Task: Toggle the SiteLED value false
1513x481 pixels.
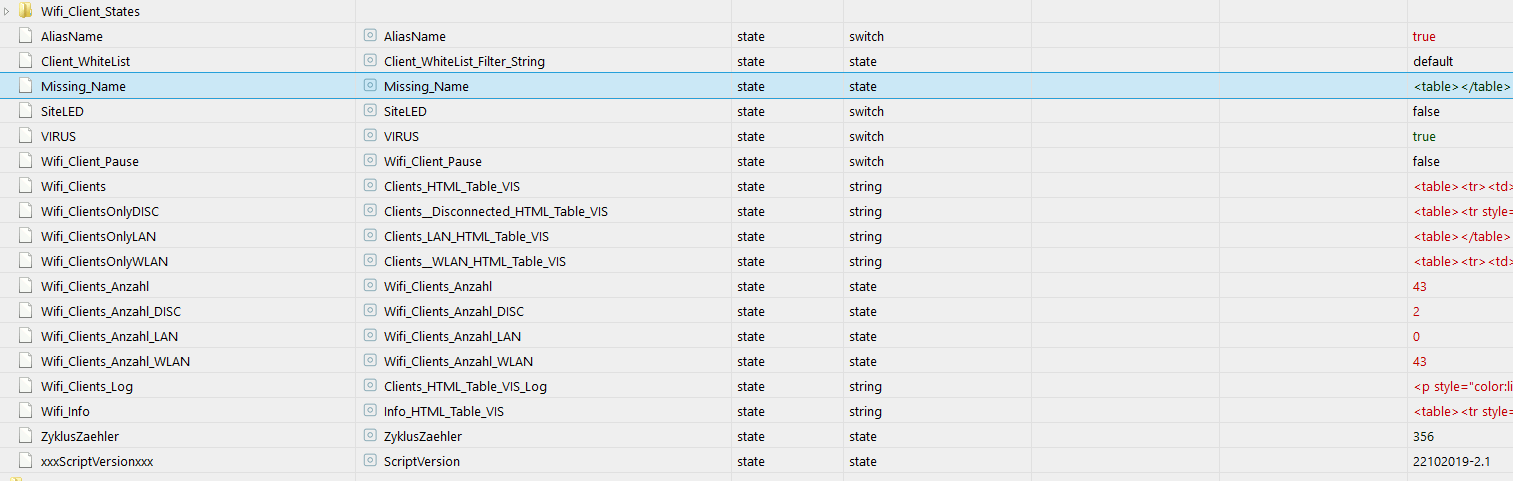Action: pos(1426,111)
